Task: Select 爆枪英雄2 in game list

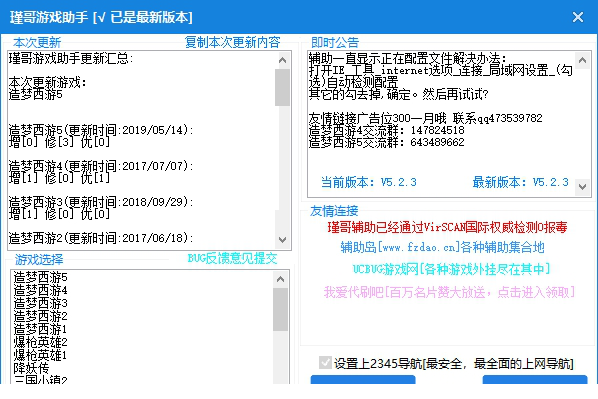Action: [x=40, y=342]
